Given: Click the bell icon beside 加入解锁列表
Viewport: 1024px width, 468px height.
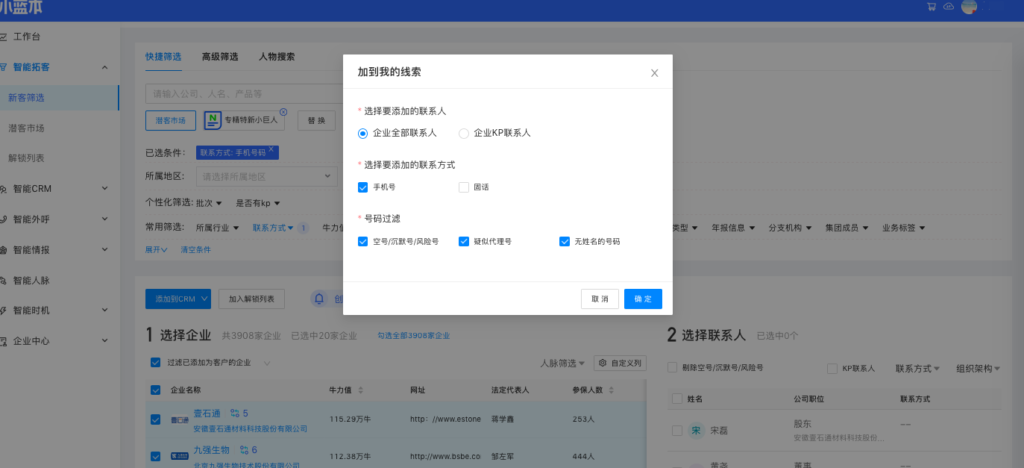Looking at the screenshot, I should pyautogui.click(x=319, y=298).
